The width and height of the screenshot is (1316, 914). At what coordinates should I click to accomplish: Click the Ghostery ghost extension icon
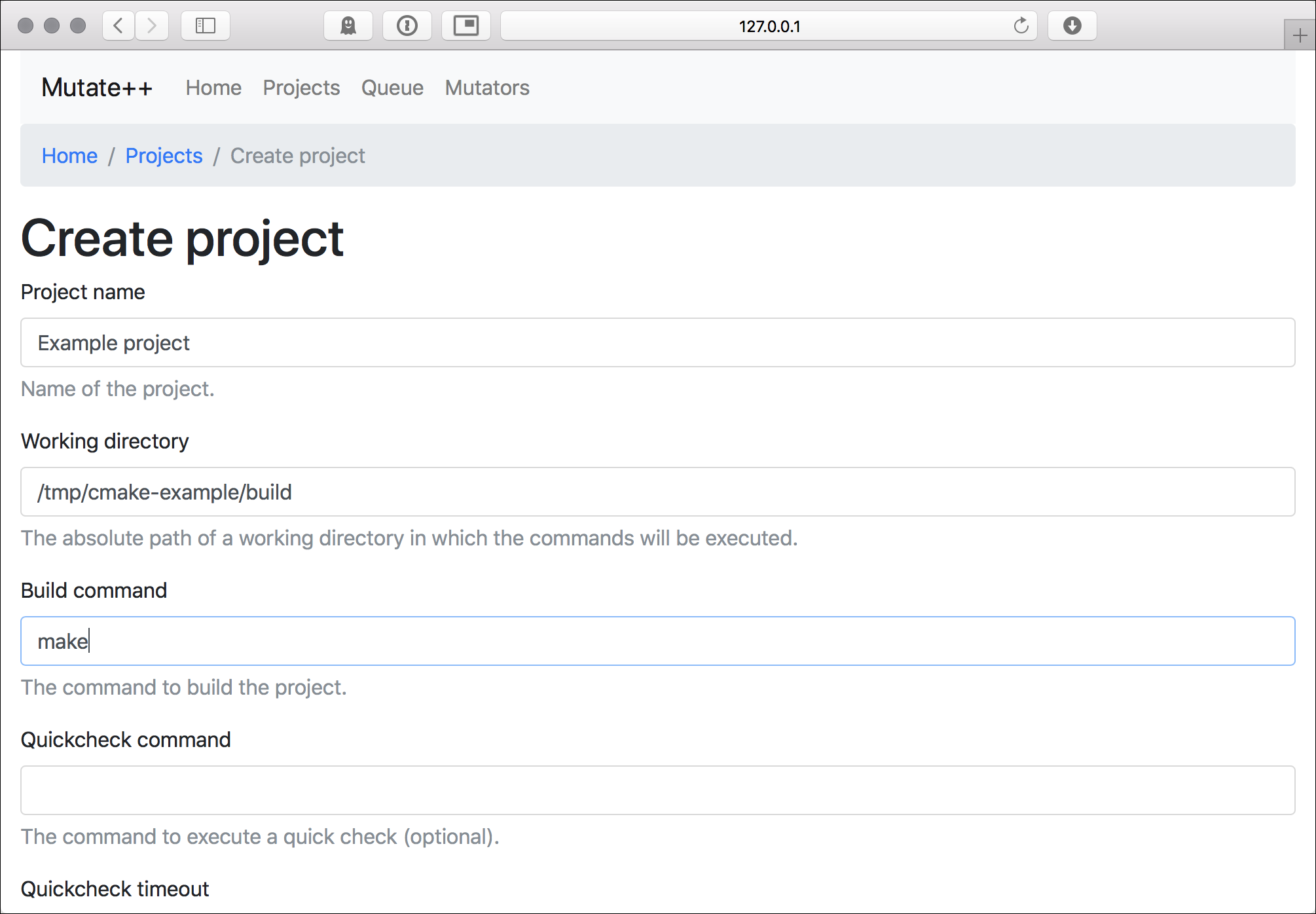point(348,26)
